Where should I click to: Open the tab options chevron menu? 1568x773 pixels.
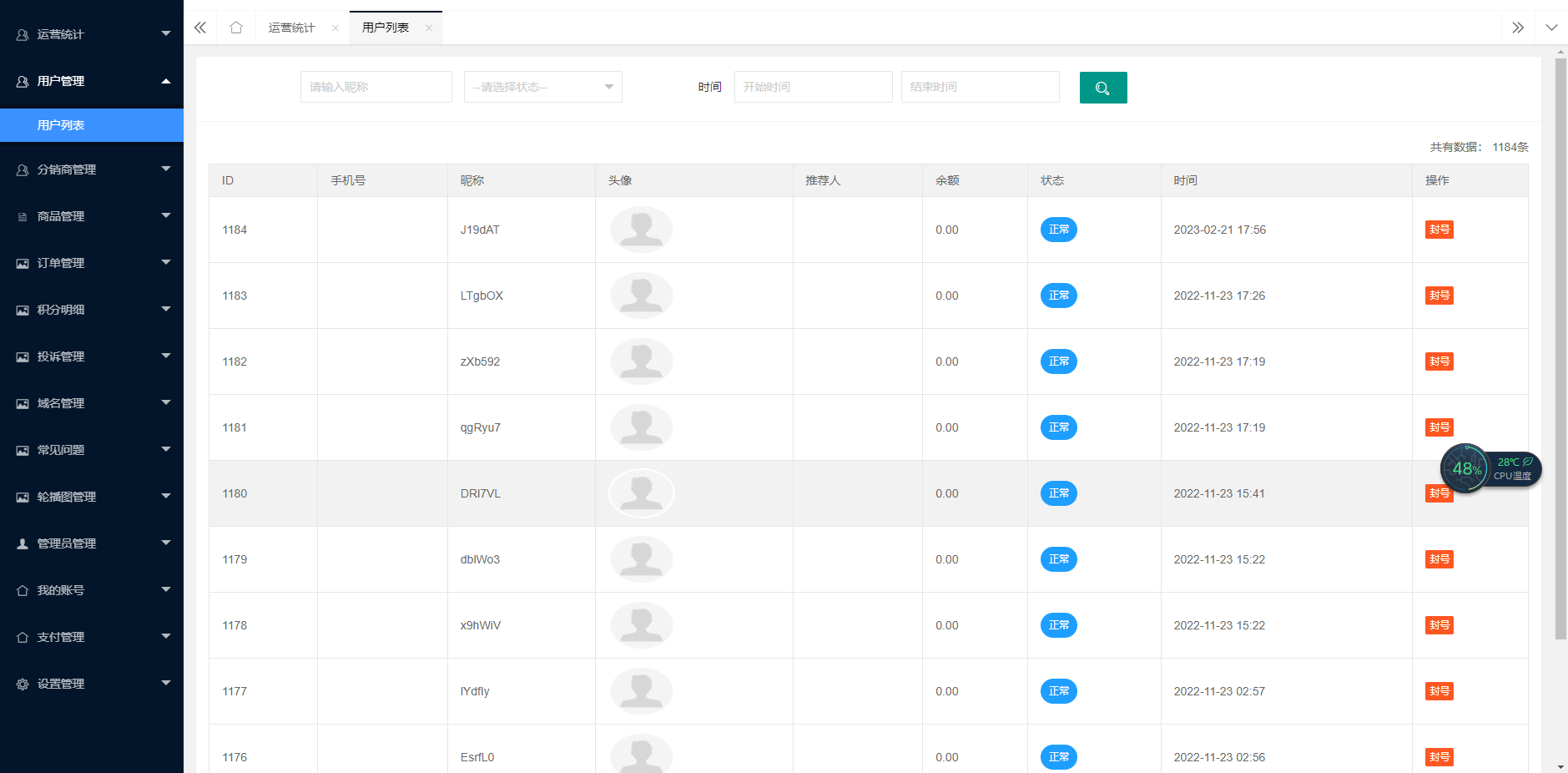(x=1551, y=28)
